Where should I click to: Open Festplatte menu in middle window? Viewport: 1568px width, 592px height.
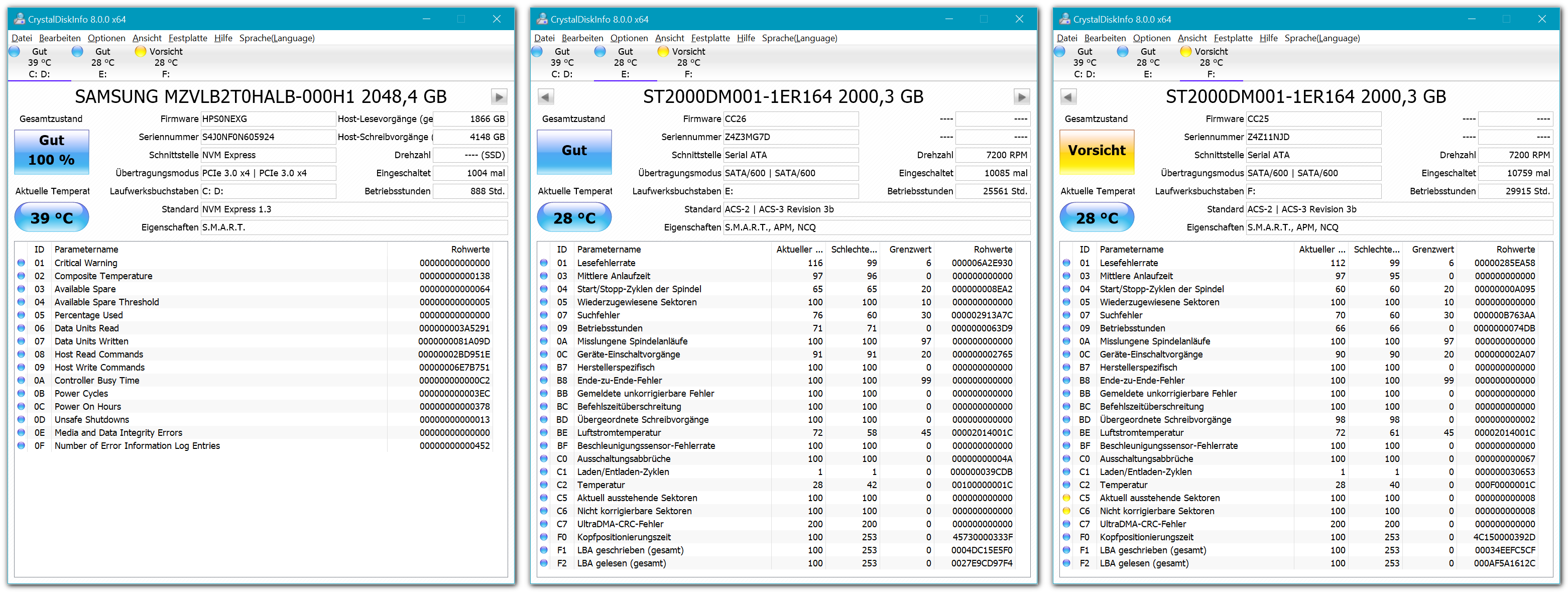[x=710, y=38]
